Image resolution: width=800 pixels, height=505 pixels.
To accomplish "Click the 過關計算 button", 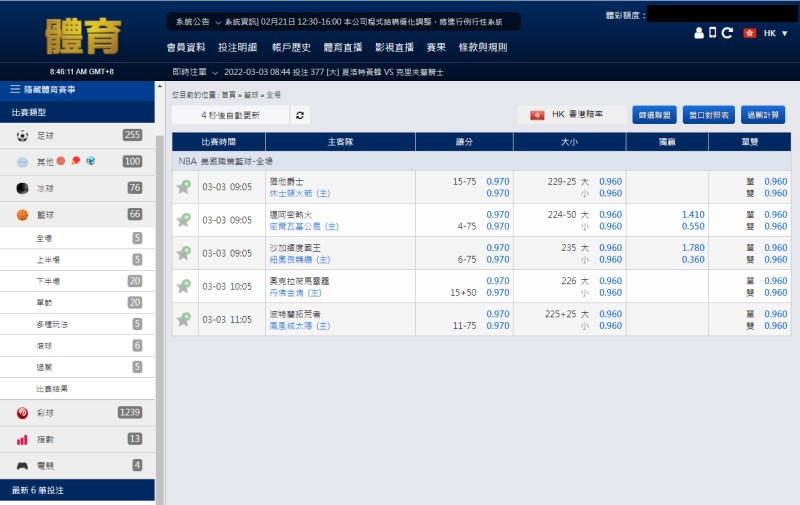I will [763, 115].
